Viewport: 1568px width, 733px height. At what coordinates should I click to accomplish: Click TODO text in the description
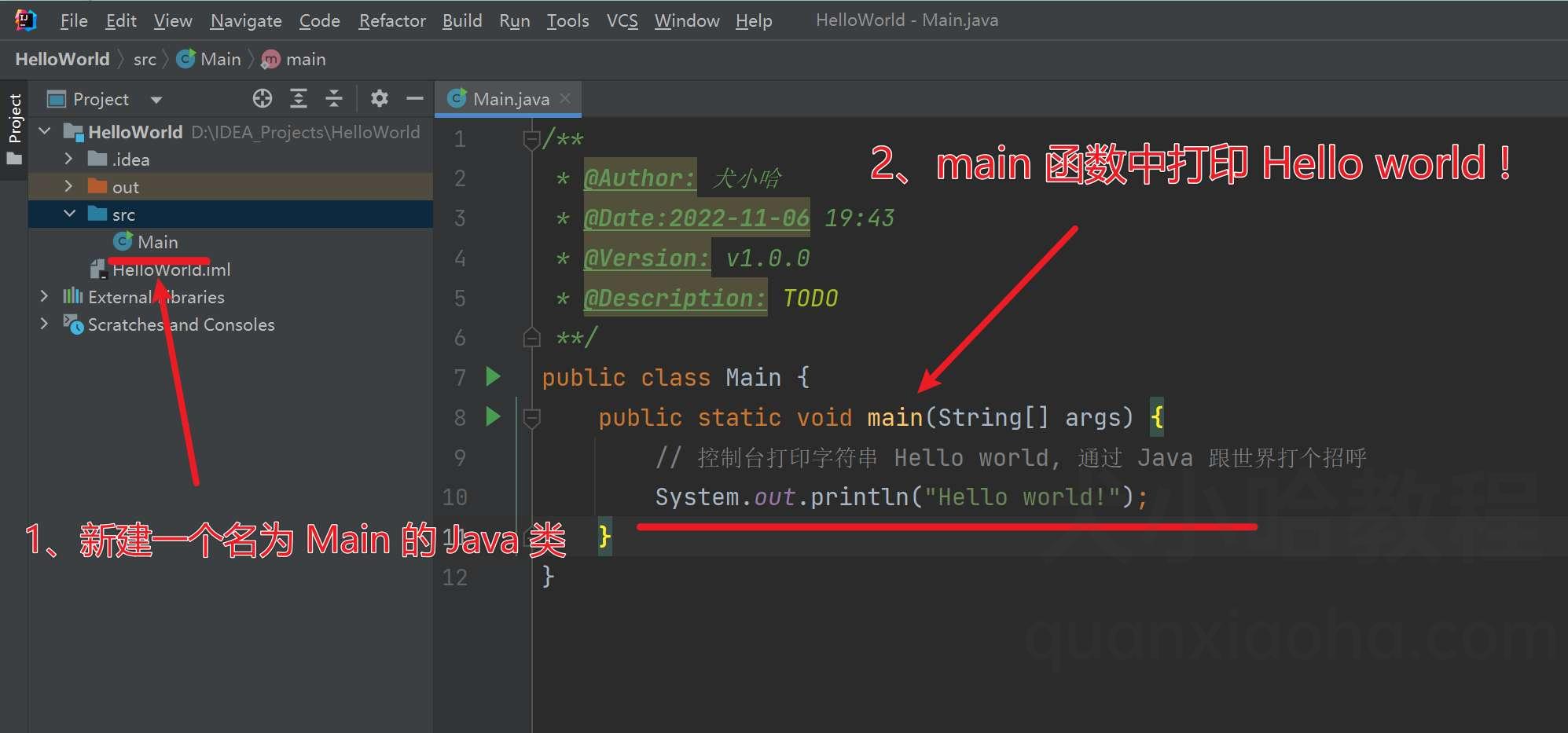810,298
